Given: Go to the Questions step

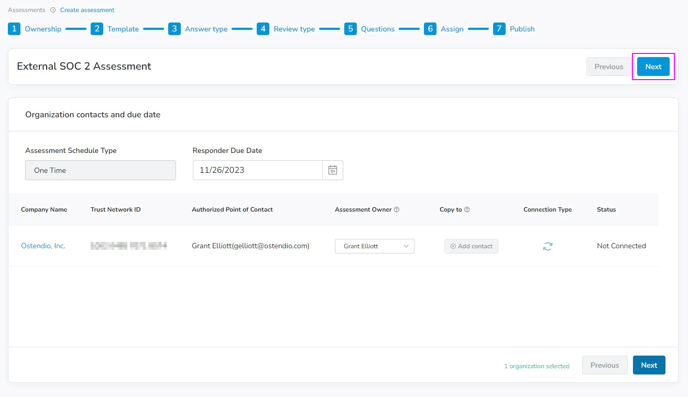Looking at the screenshot, I should coord(378,29).
